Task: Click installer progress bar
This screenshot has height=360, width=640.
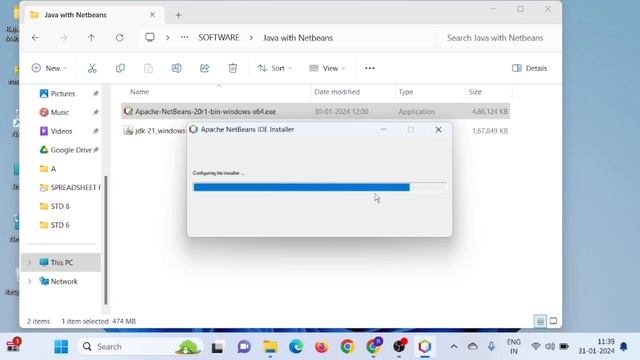Action: (x=320, y=187)
